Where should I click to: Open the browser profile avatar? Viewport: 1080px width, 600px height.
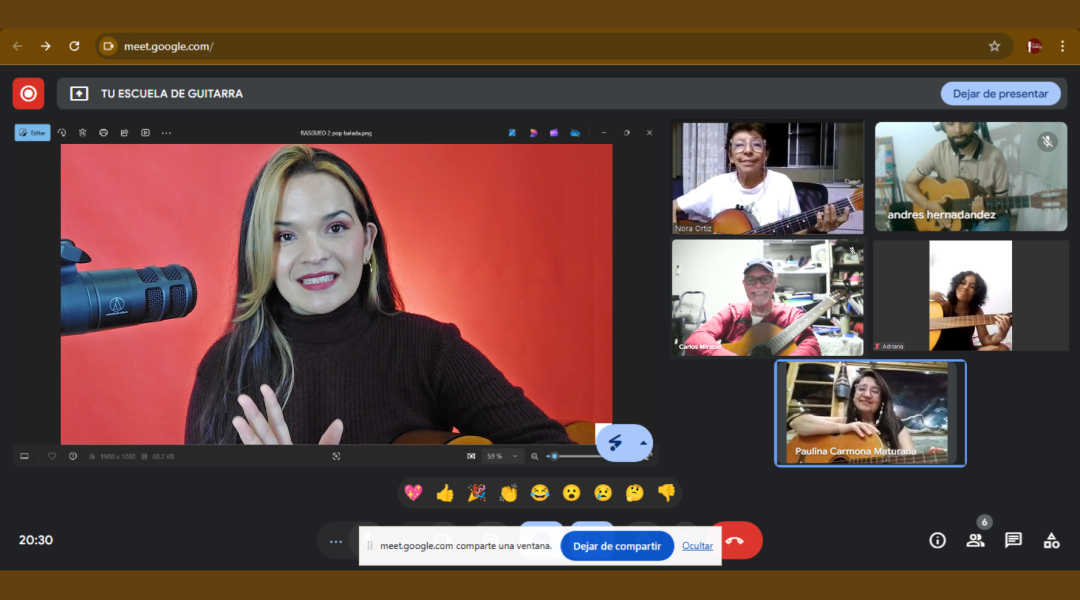(1034, 46)
